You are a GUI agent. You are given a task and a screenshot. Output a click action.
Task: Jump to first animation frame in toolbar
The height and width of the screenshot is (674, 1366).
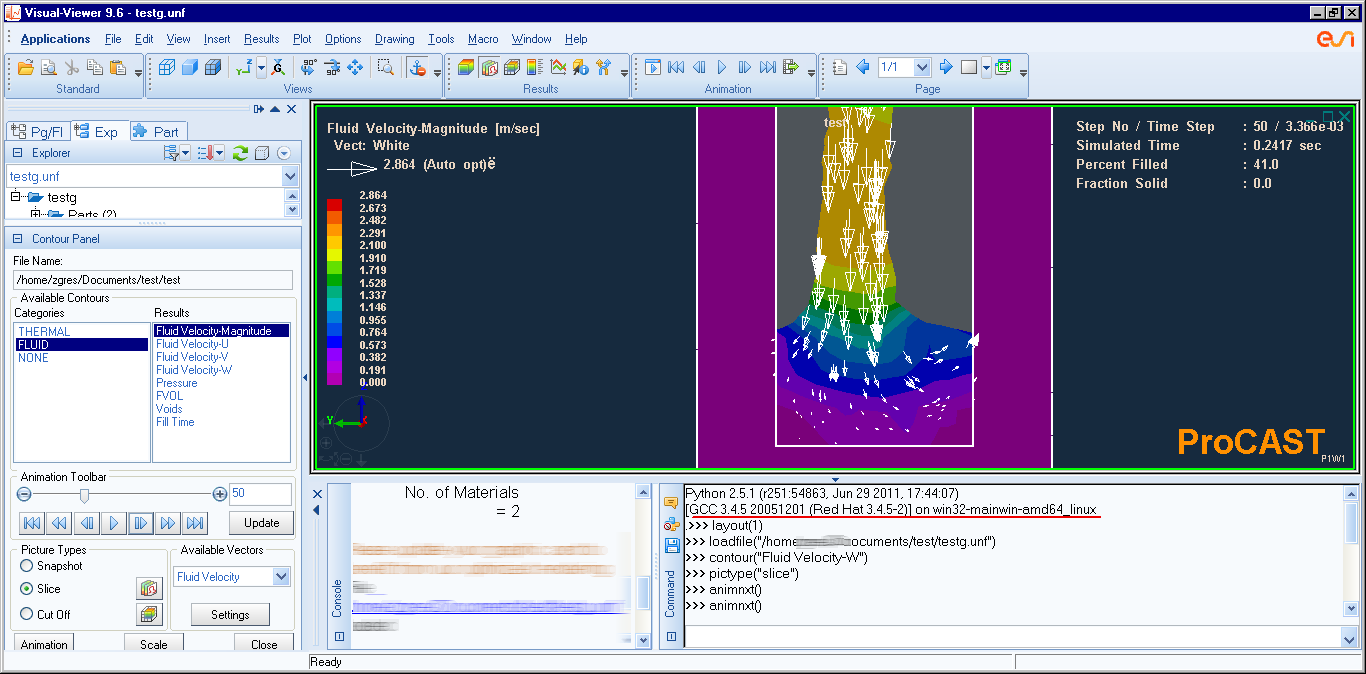point(676,68)
